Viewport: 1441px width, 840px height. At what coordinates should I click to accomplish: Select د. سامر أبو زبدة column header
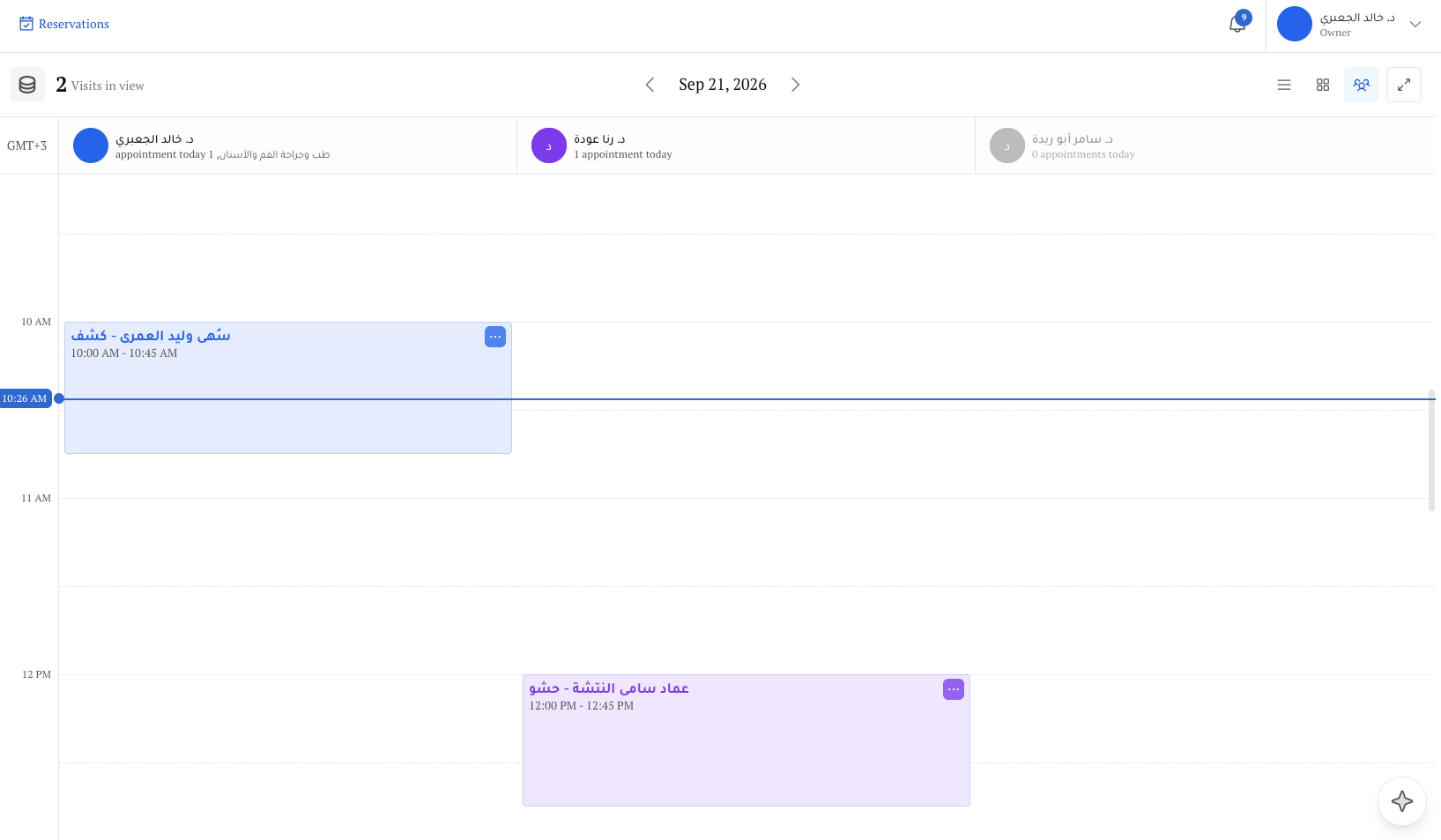point(1205,145)
